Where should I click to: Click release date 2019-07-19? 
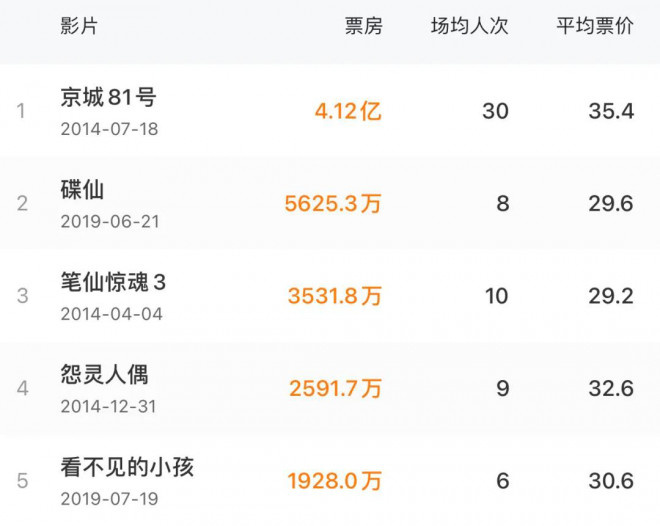tap(109, 499)
